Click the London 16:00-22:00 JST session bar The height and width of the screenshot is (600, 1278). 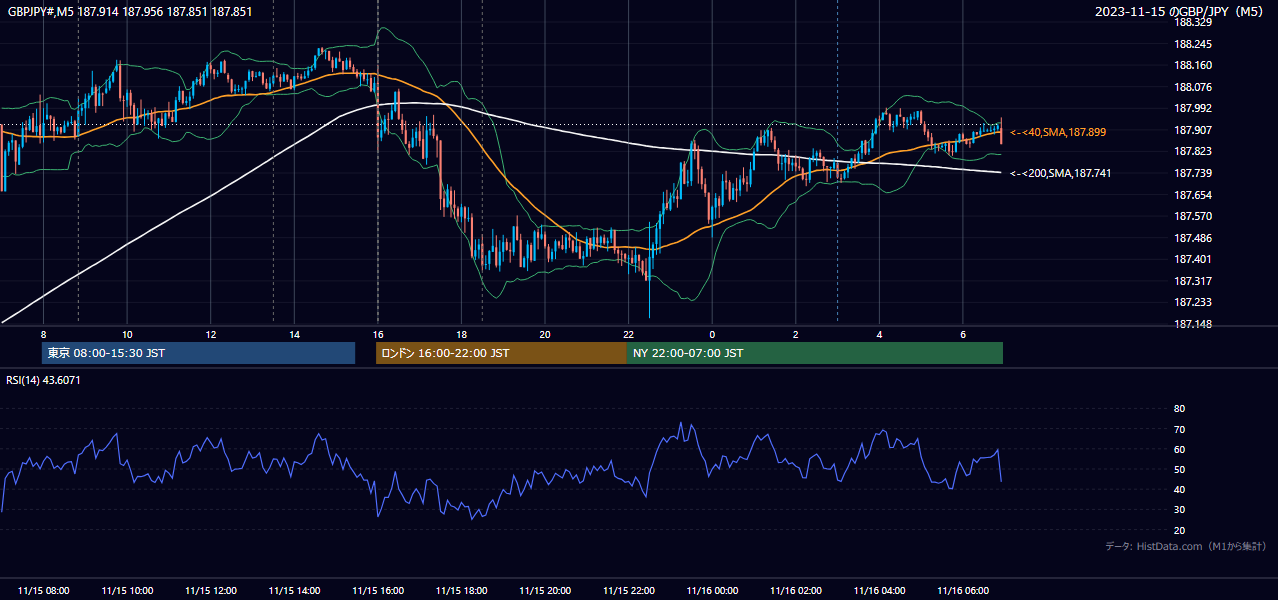pyautogui.click(x=501, y=353)
